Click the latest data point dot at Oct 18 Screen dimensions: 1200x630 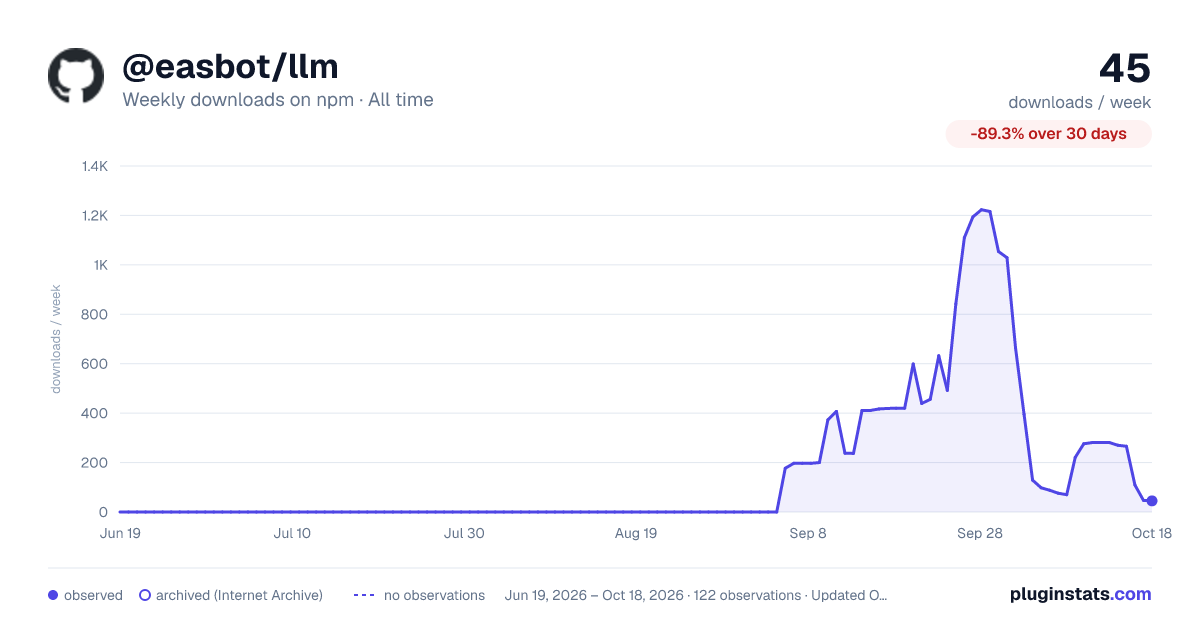coord(1152,501)
